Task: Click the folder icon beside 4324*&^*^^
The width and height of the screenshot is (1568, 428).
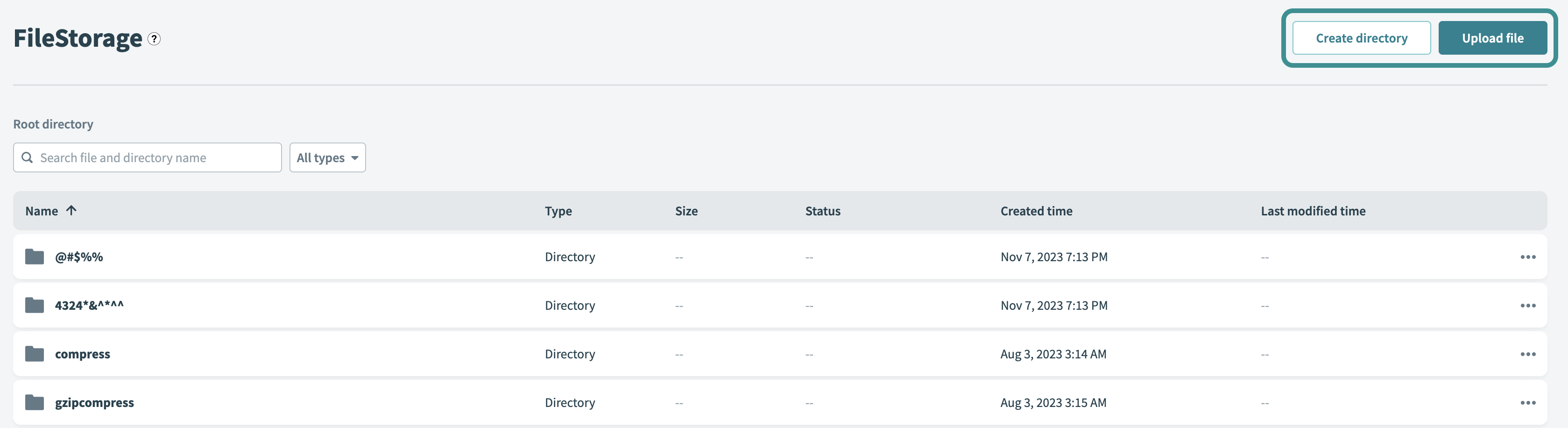Action: click(34, 305)
